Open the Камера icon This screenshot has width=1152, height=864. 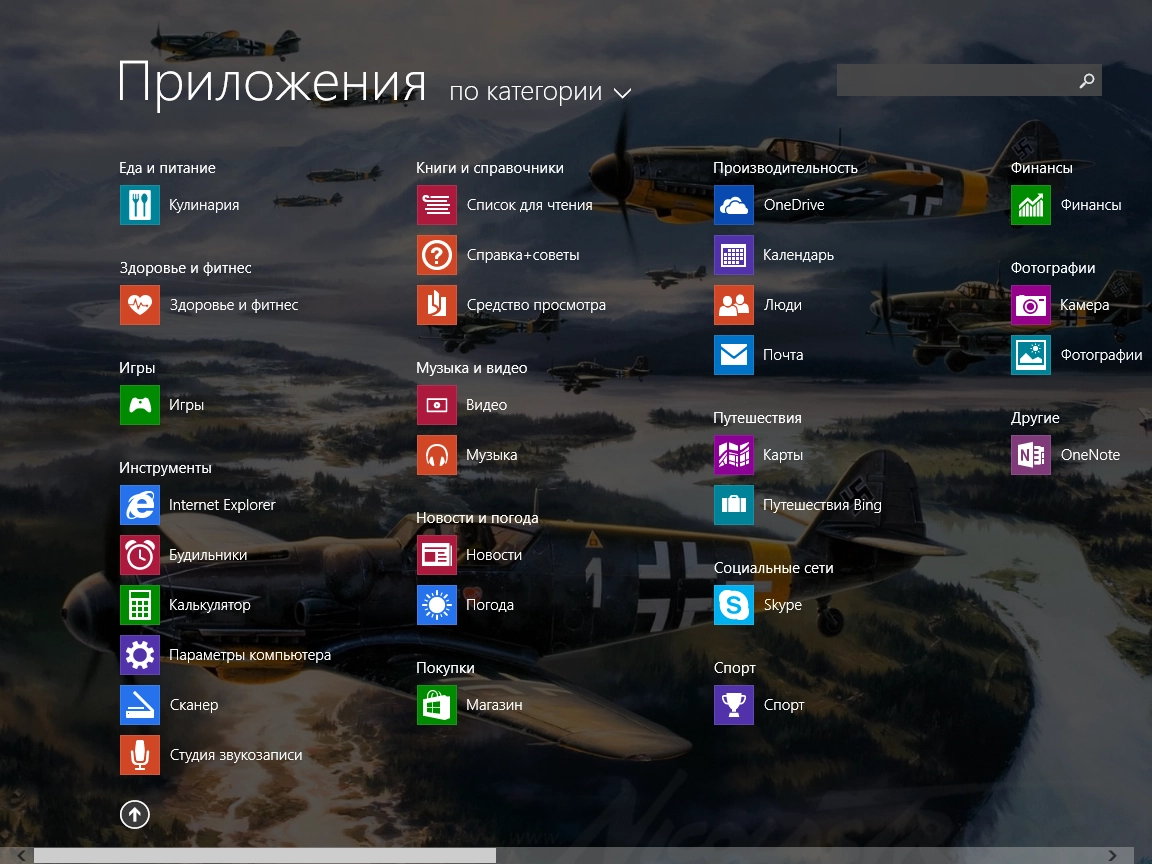[x=1031, y=305]
